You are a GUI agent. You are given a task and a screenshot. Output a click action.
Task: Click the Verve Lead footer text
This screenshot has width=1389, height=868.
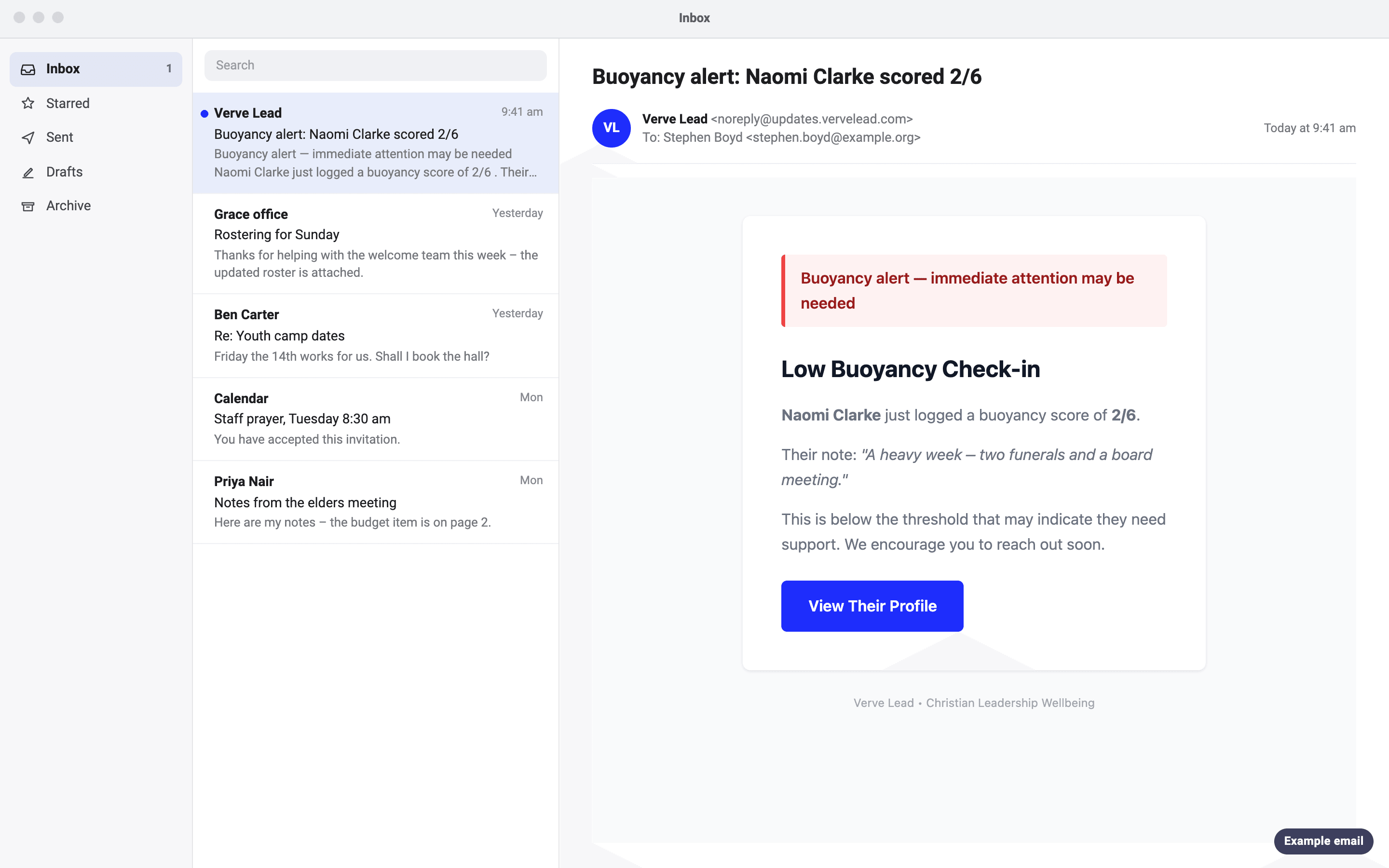coord(973,703)
